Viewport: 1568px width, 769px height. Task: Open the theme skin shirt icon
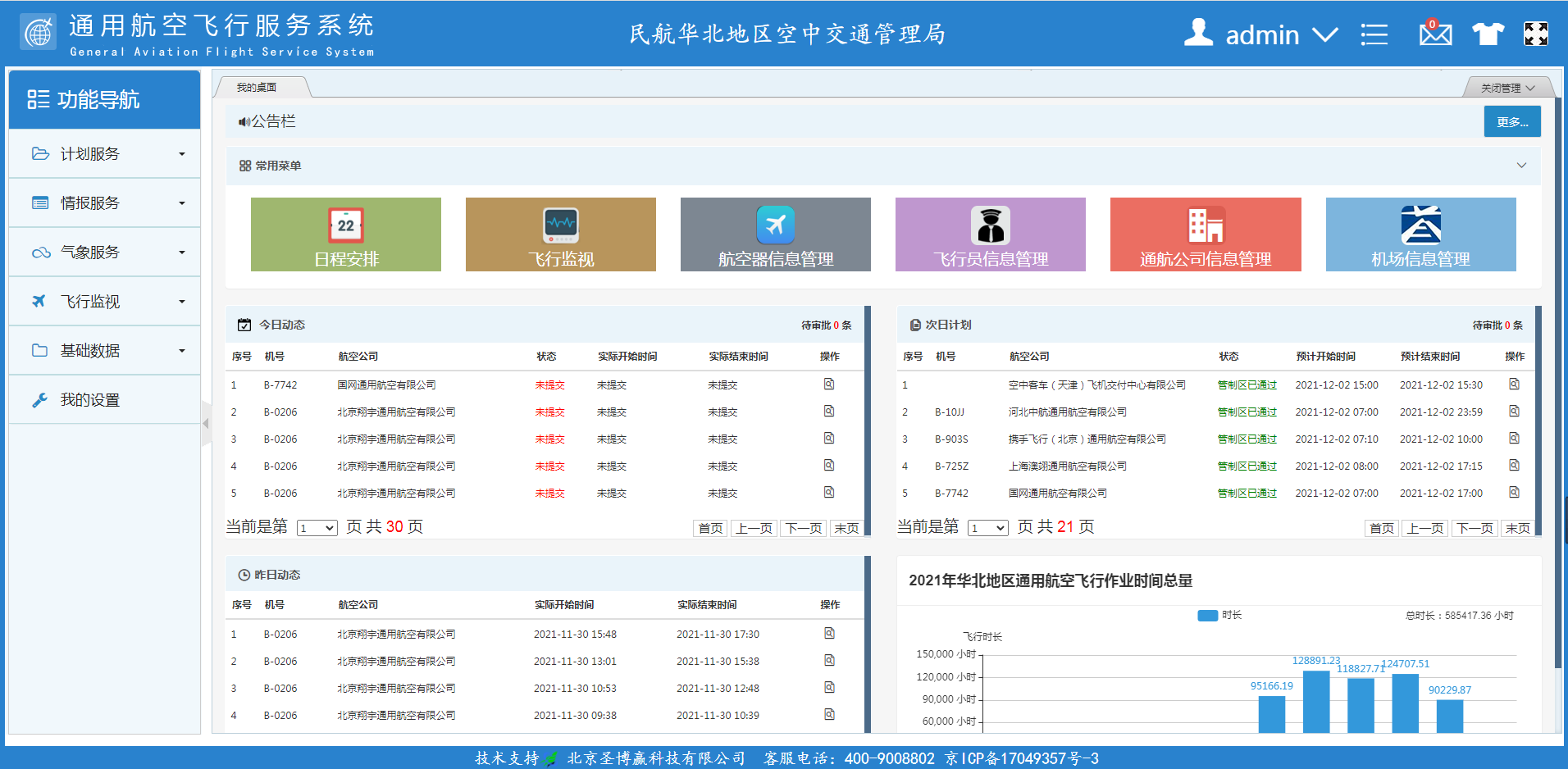coord(1488,34)
